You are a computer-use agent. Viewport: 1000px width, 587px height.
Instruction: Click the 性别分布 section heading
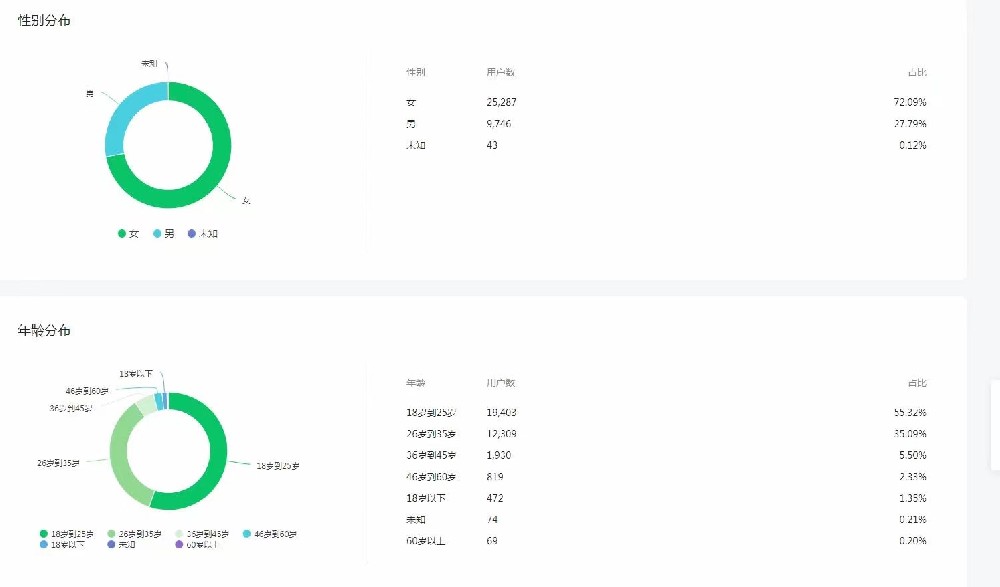(x=44, y=20)
